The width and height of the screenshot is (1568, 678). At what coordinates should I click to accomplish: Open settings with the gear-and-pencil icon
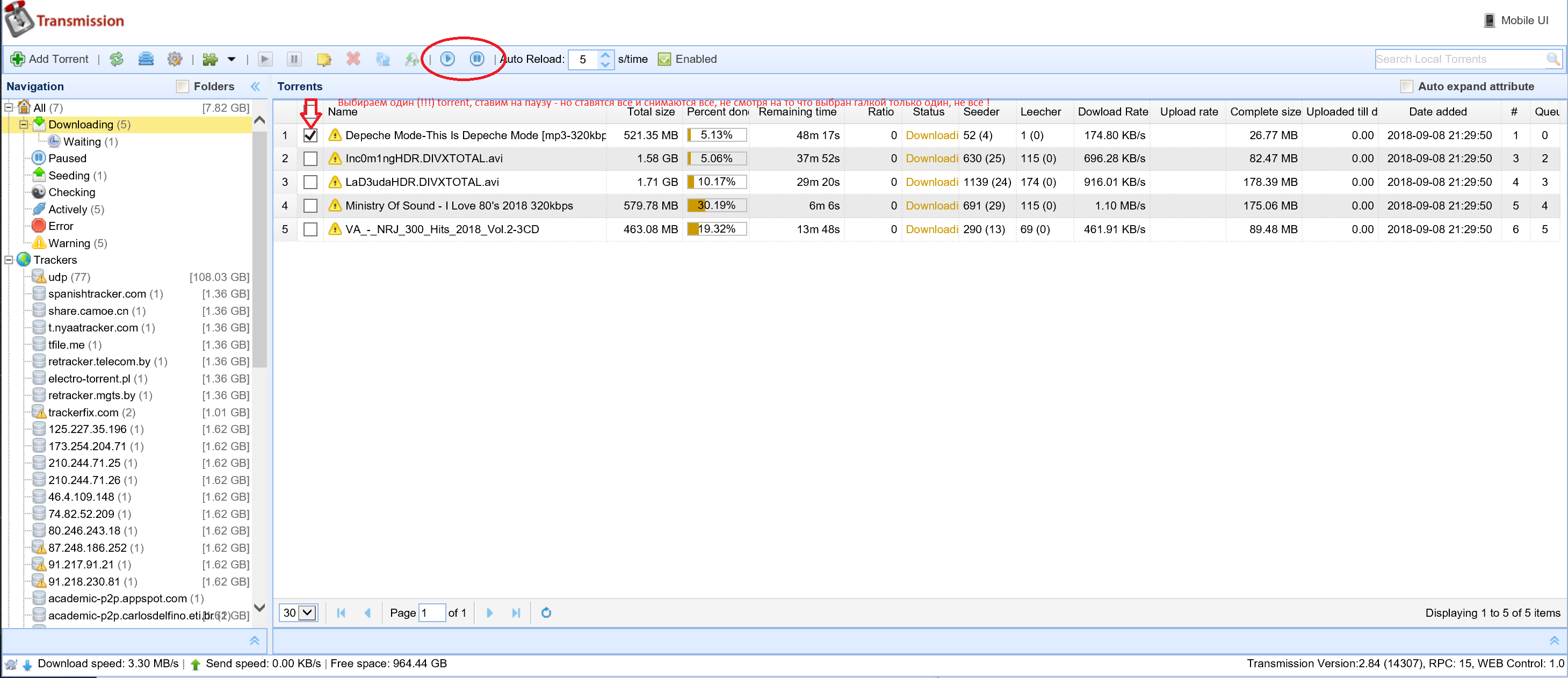175,59
